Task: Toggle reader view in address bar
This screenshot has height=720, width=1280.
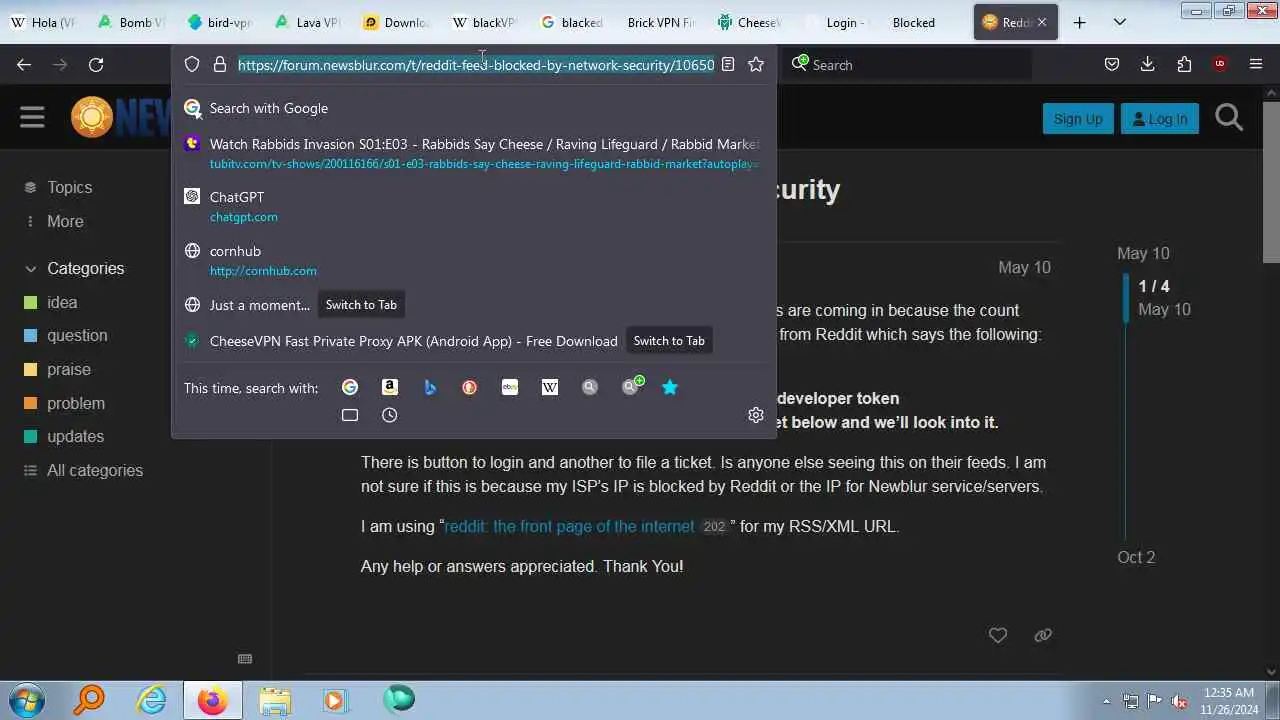Action: click(728, 64)
